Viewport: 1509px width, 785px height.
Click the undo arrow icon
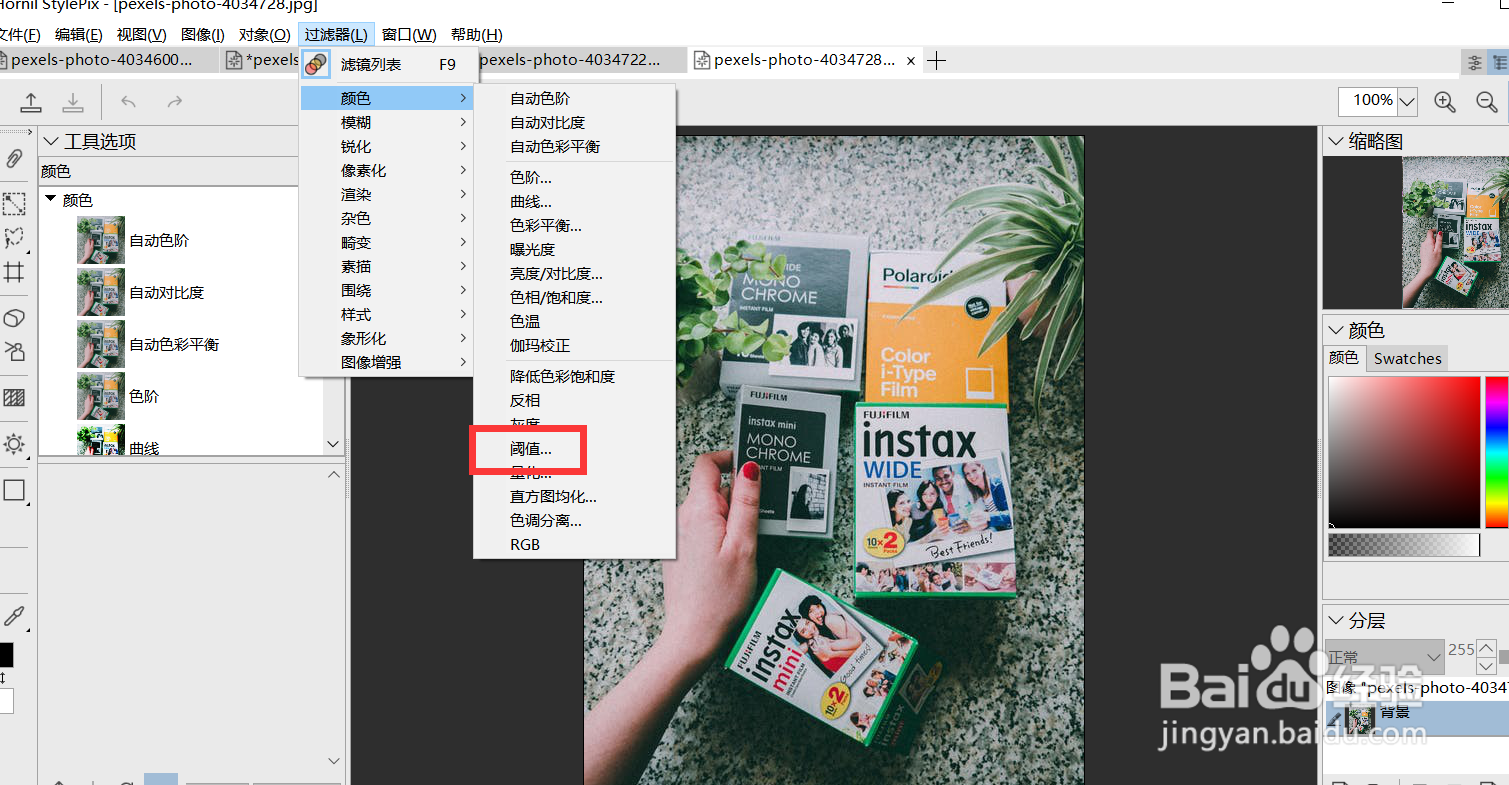[128, 101]
